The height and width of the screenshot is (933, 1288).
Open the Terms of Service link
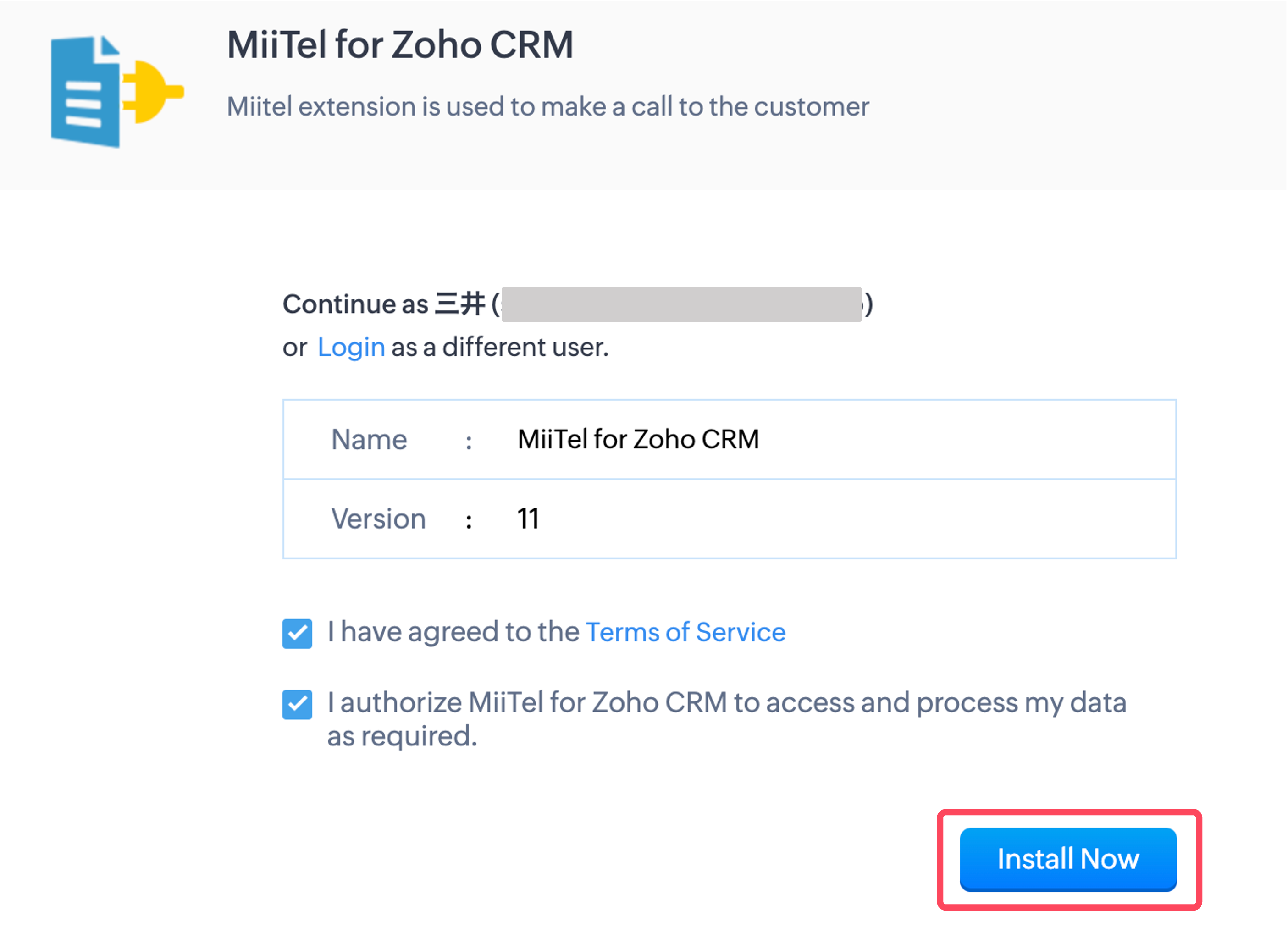[686, 633]
